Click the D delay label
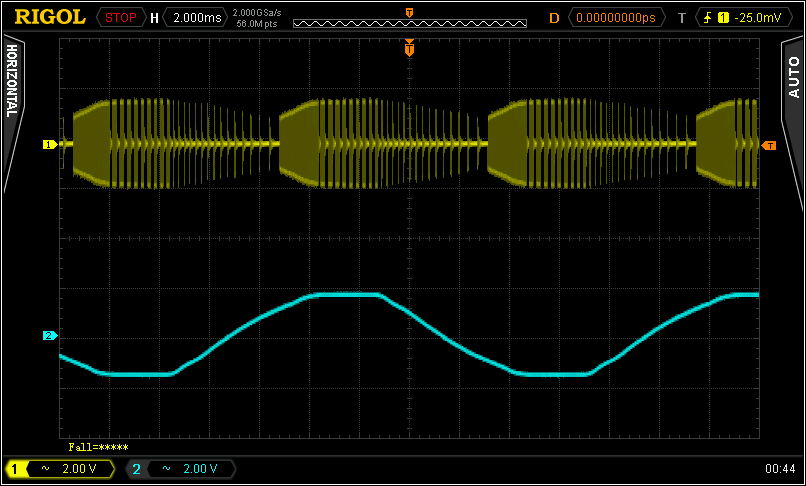The image size is (806, 486). pyautogui.click(x=554, y=18)
